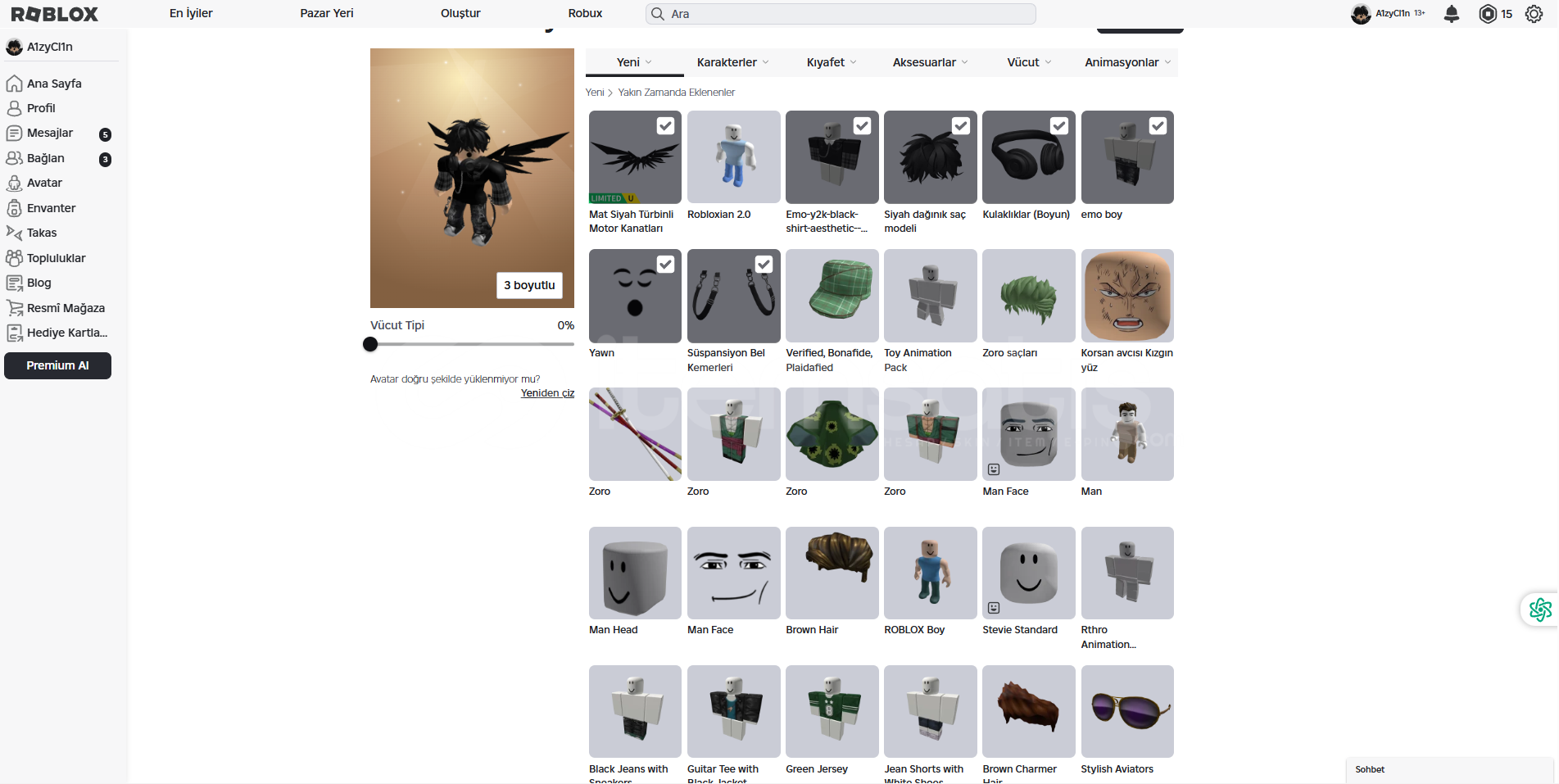Click the Hediye Kartları sidebar icon

[14, 333]
